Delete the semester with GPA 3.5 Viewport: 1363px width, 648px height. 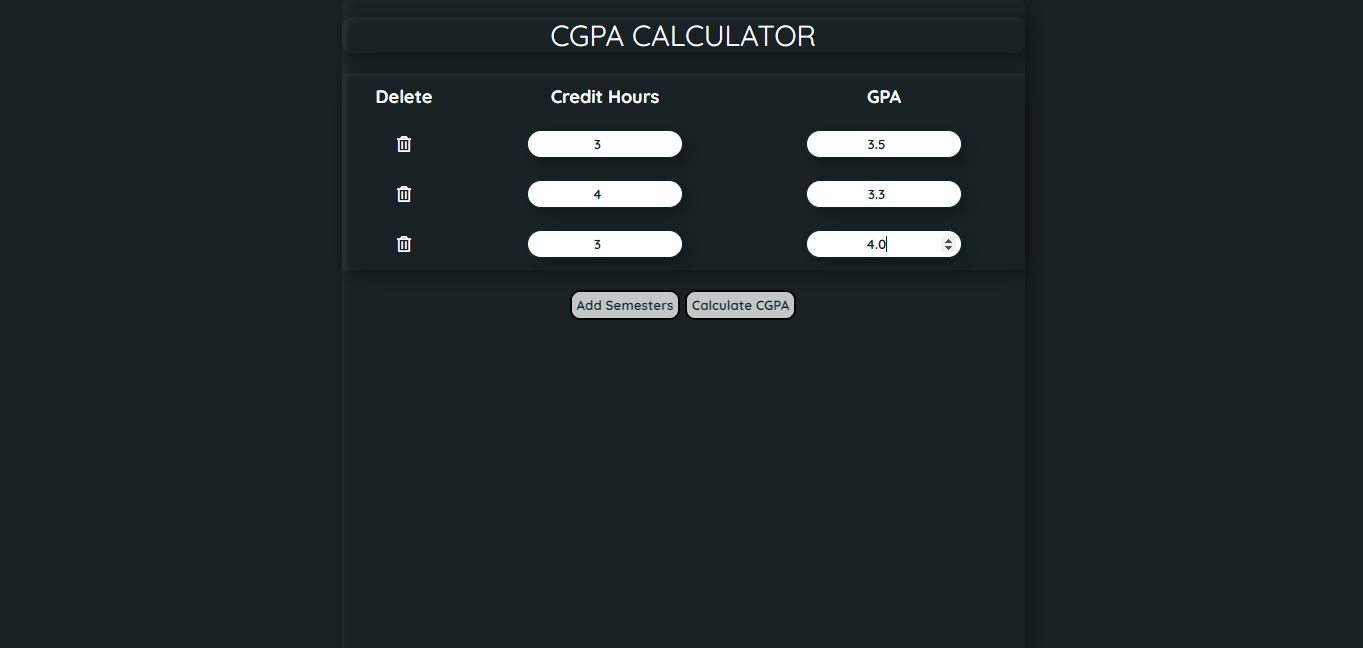404,144
